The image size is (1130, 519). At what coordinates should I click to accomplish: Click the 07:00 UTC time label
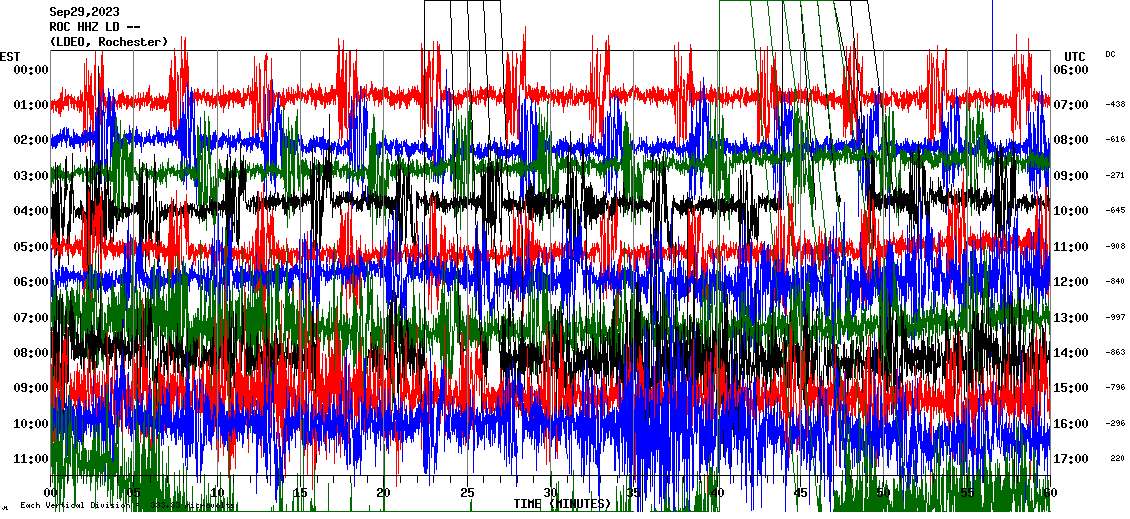[x=1071, y=105]
